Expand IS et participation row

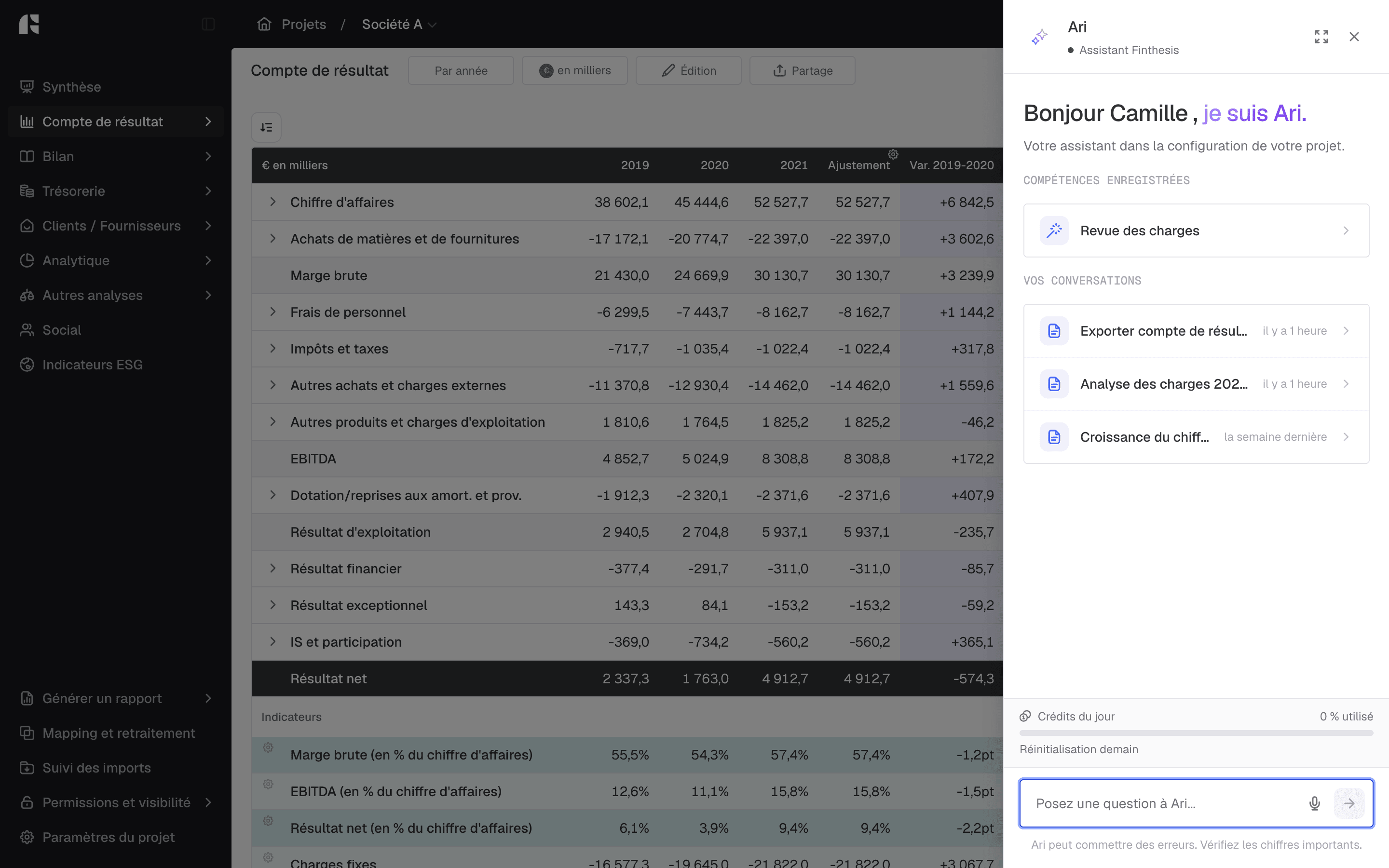[273, 642]
